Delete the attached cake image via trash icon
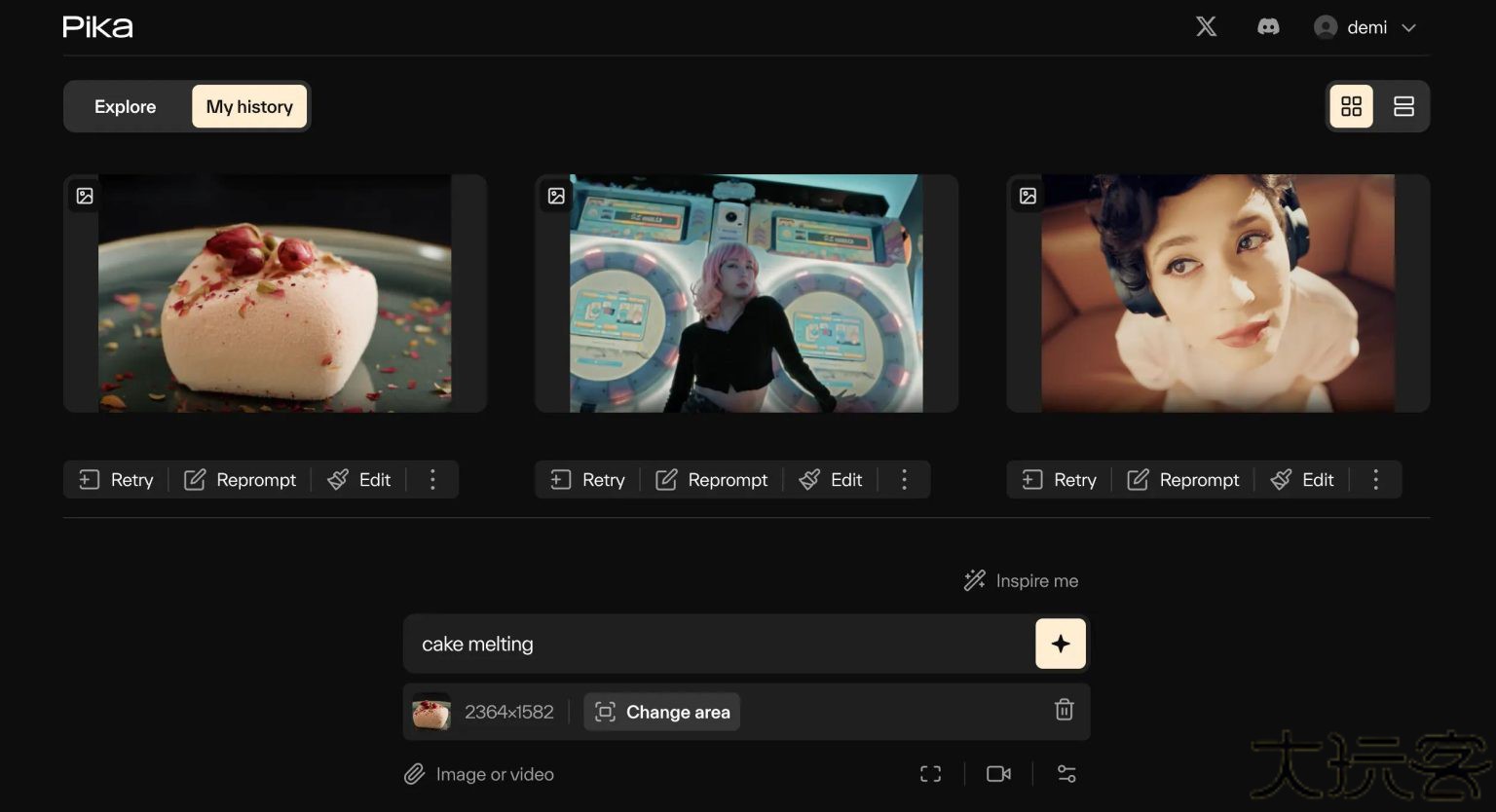 (x=1064, y=711)
